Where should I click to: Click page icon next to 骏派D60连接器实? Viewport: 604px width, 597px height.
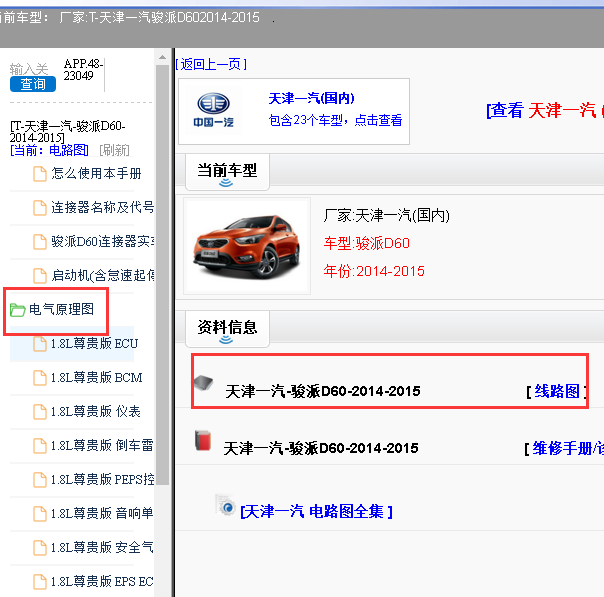40,241
